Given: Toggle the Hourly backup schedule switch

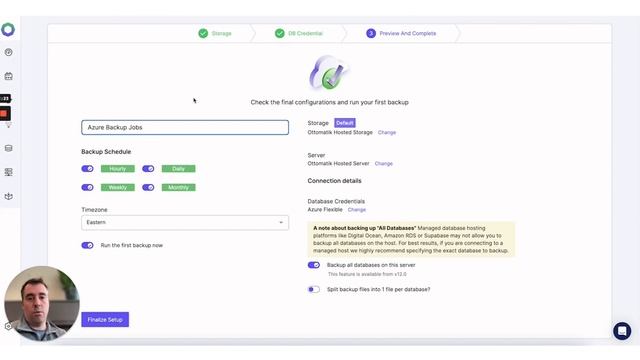Looking at the screenshot, I should (x=87, y=169).
